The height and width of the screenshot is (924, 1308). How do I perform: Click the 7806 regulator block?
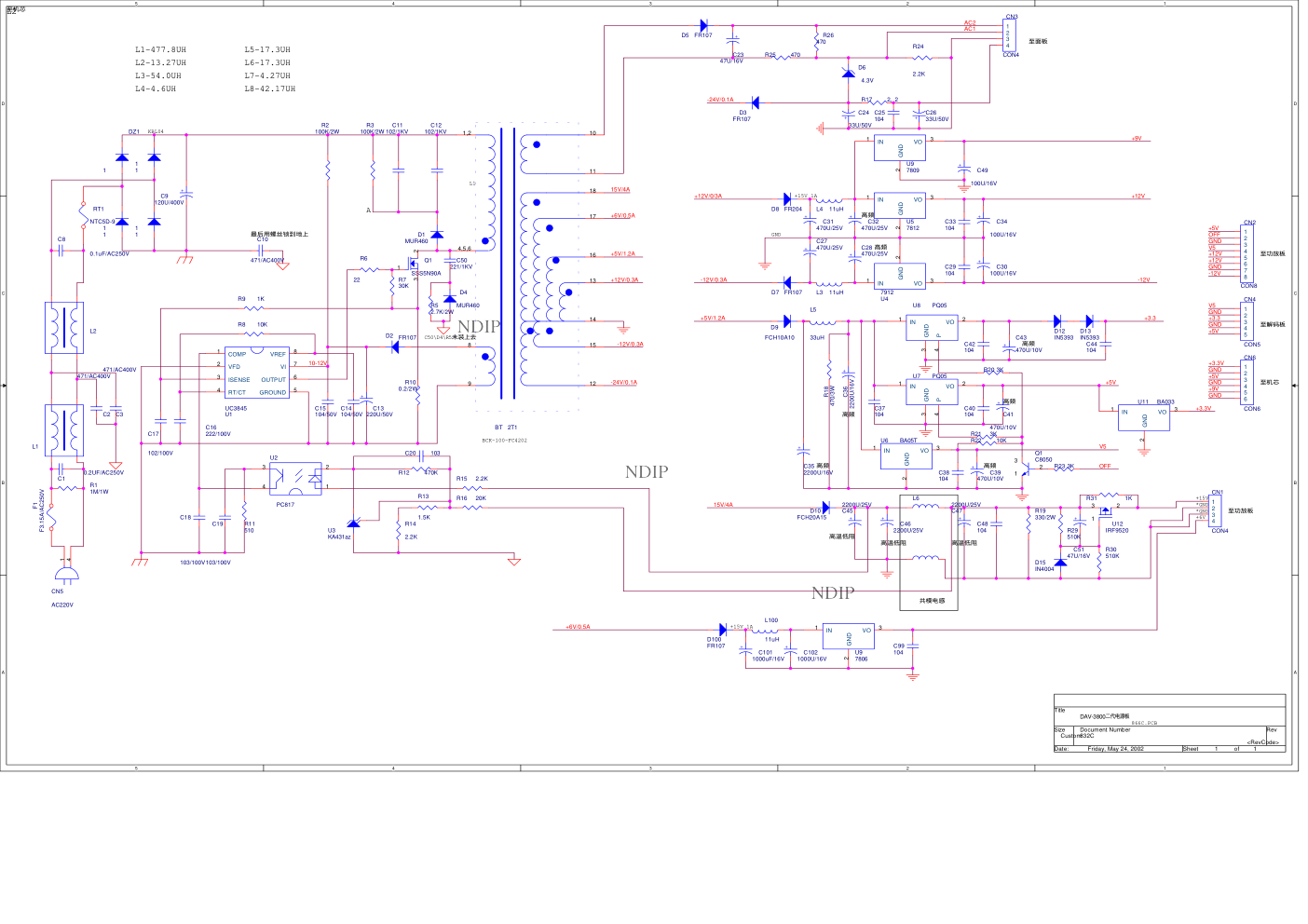point(848,636)
